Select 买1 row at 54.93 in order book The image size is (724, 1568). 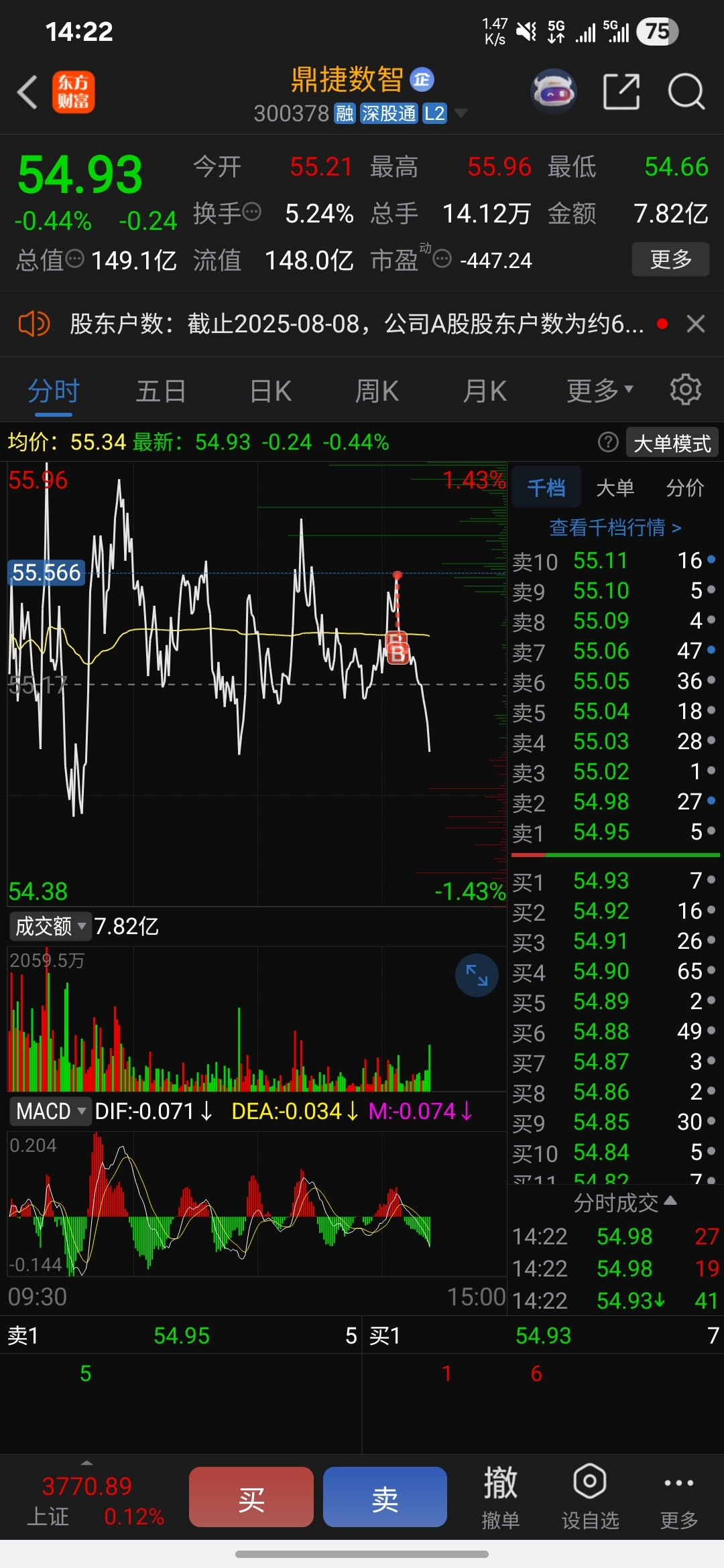615,881
